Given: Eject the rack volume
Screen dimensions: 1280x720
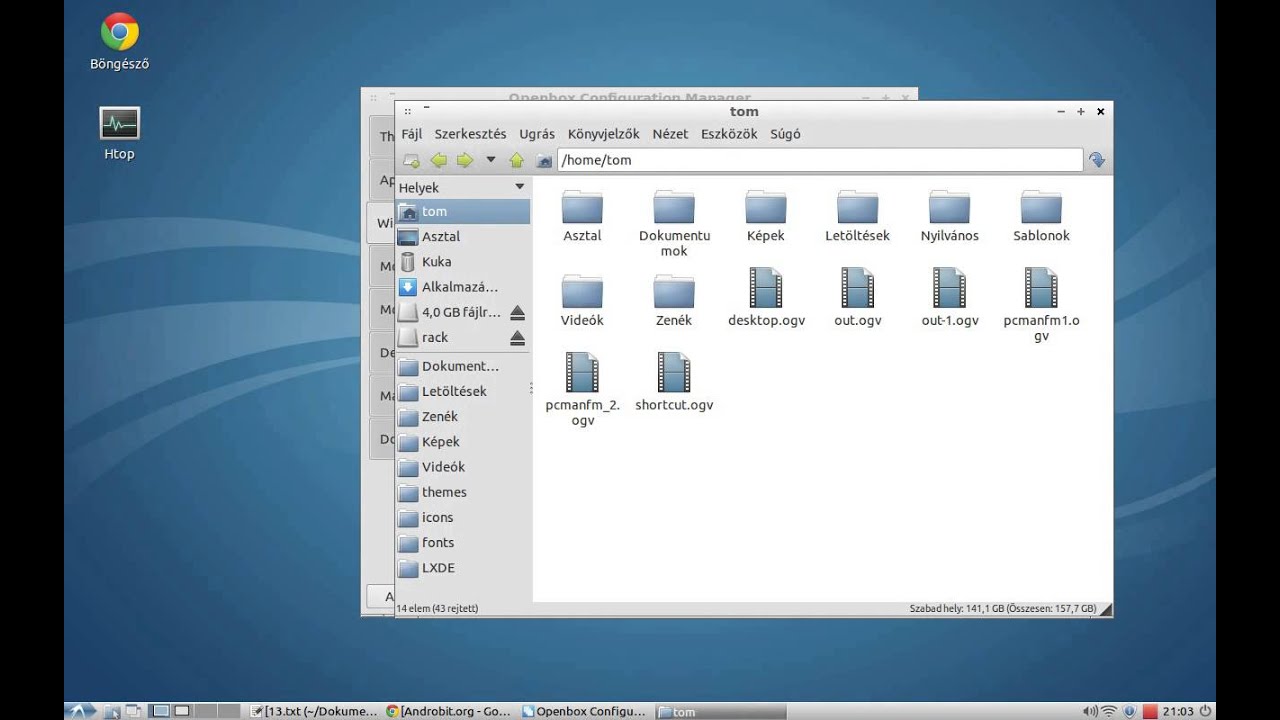Looking at the screenshot, I should point(517,338).
